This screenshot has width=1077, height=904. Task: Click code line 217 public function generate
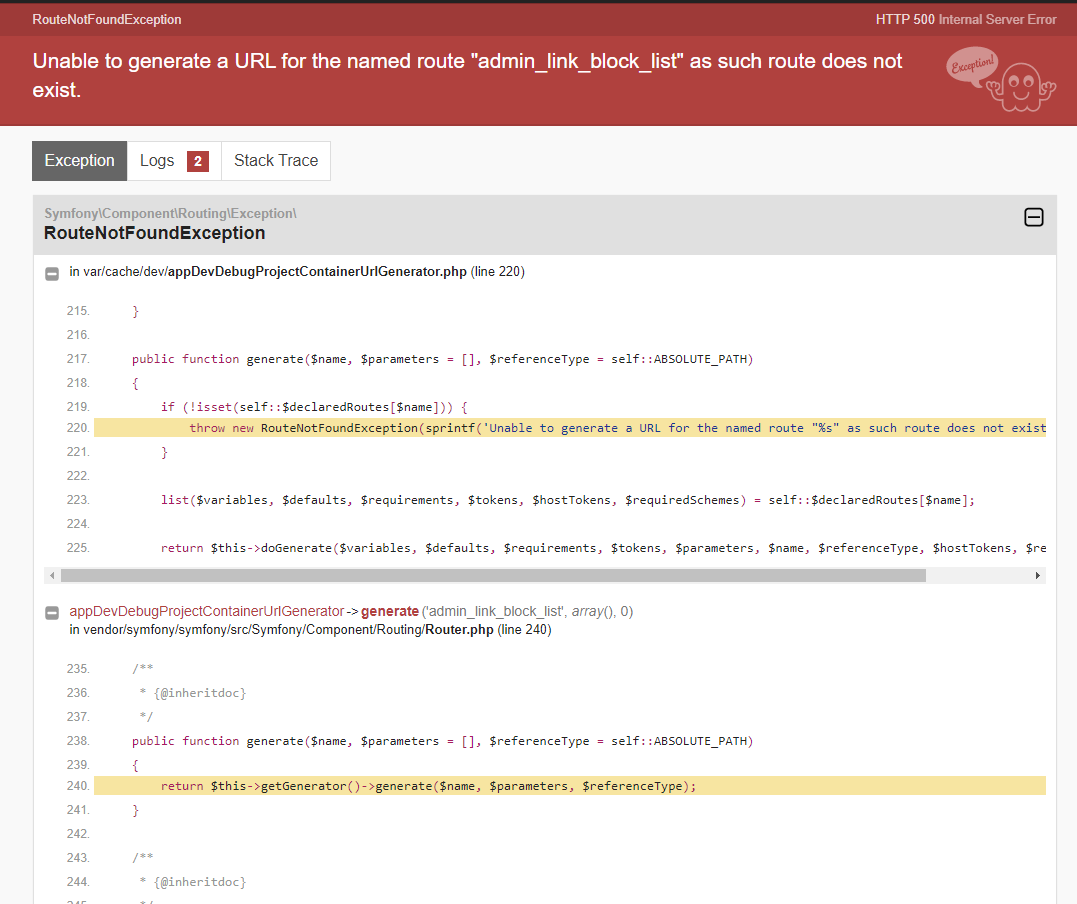tap(442, 359)
